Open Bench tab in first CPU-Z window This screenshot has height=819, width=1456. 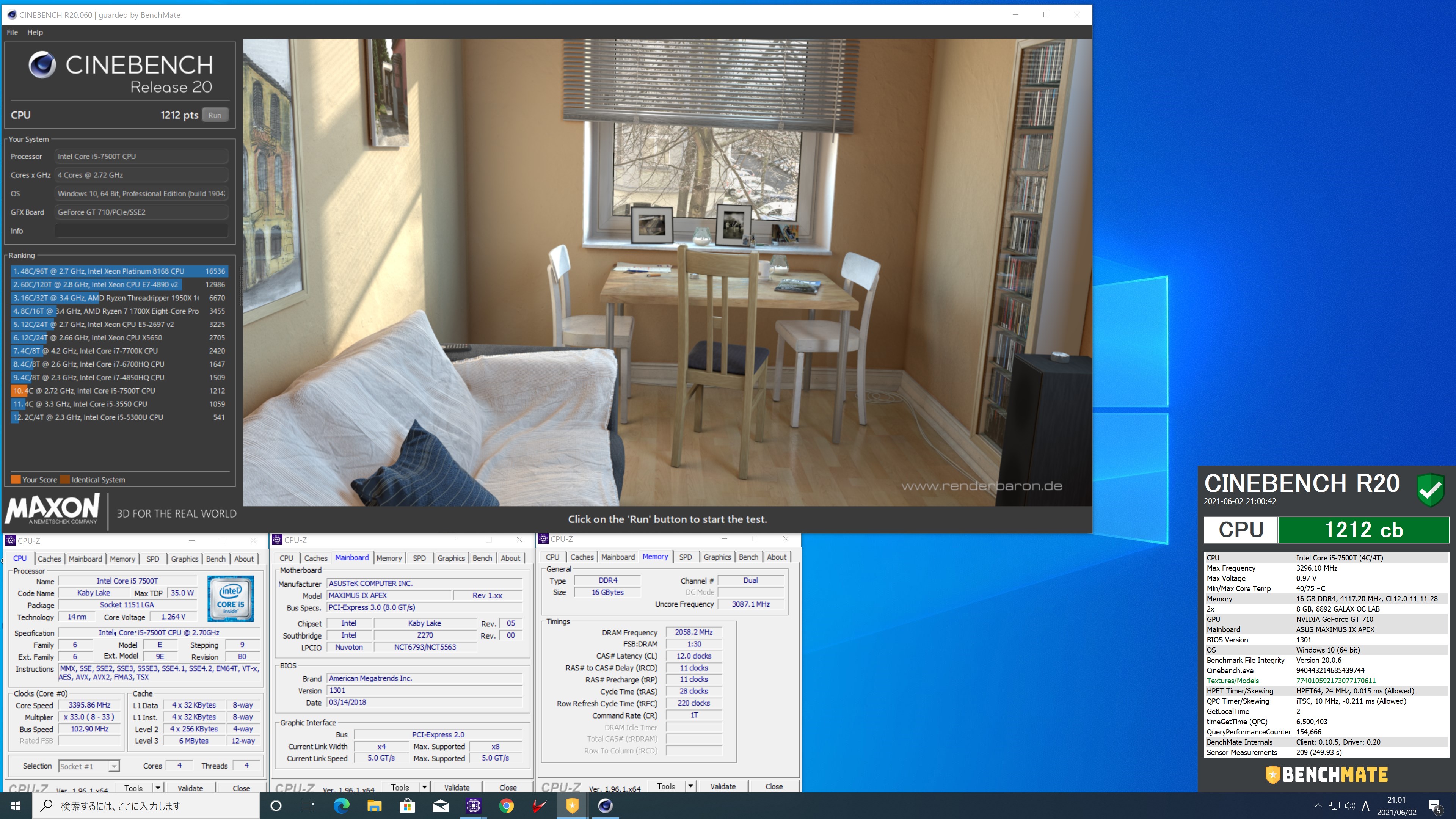click(x=215, y=559)
